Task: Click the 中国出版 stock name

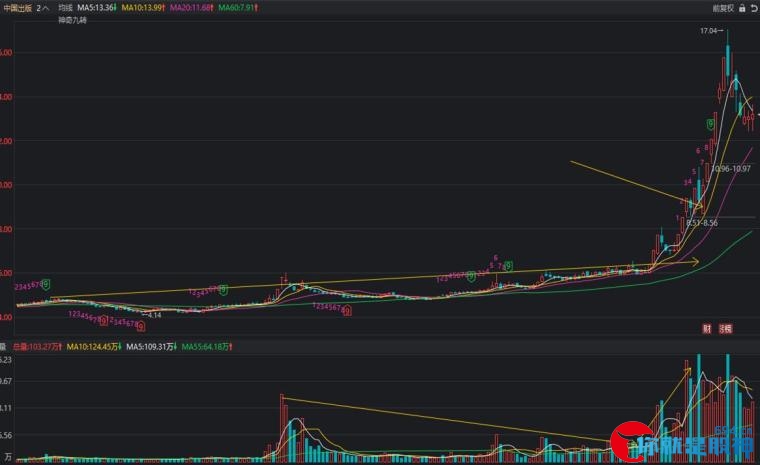Action: pos(18,8)
